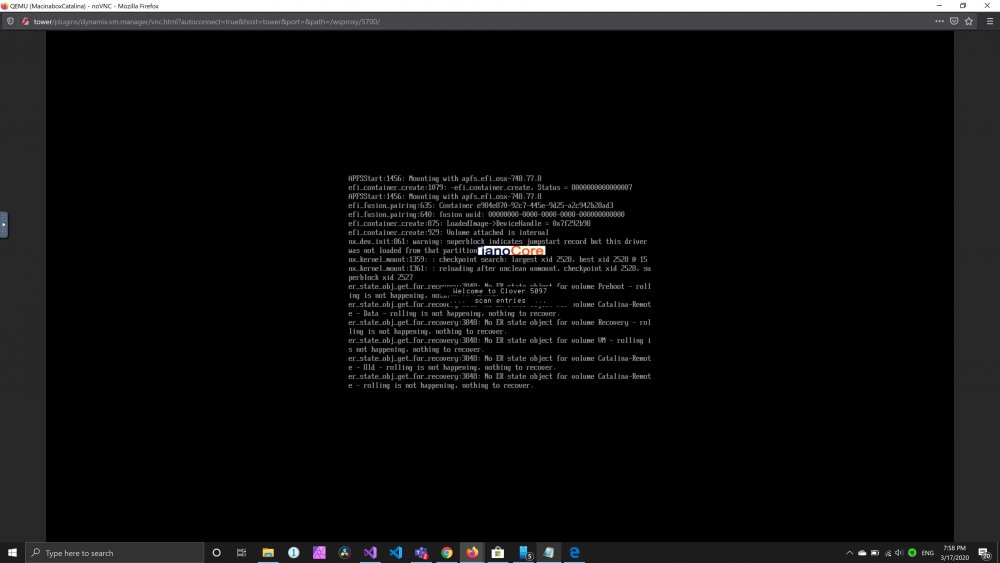Switch to Firefox in the taskbar
Image resolution: width=1000 pixels, height=563 pixels.
click(472, 553)
